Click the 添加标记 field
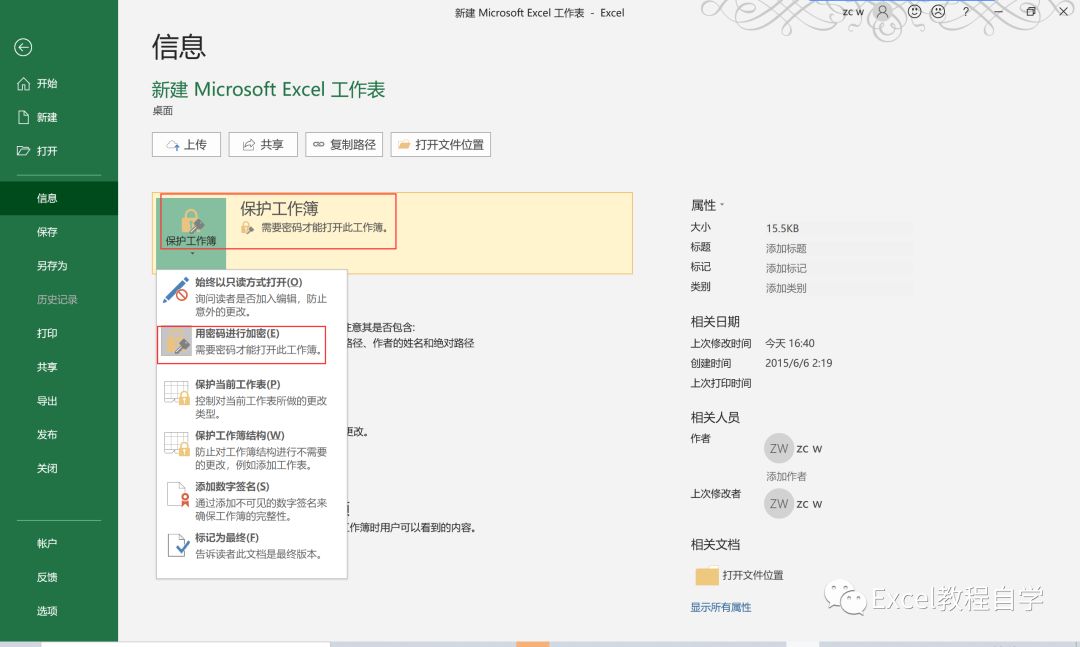Image resolution: width=1080 pixels, height=647 pixels. [x=838, y=268]
